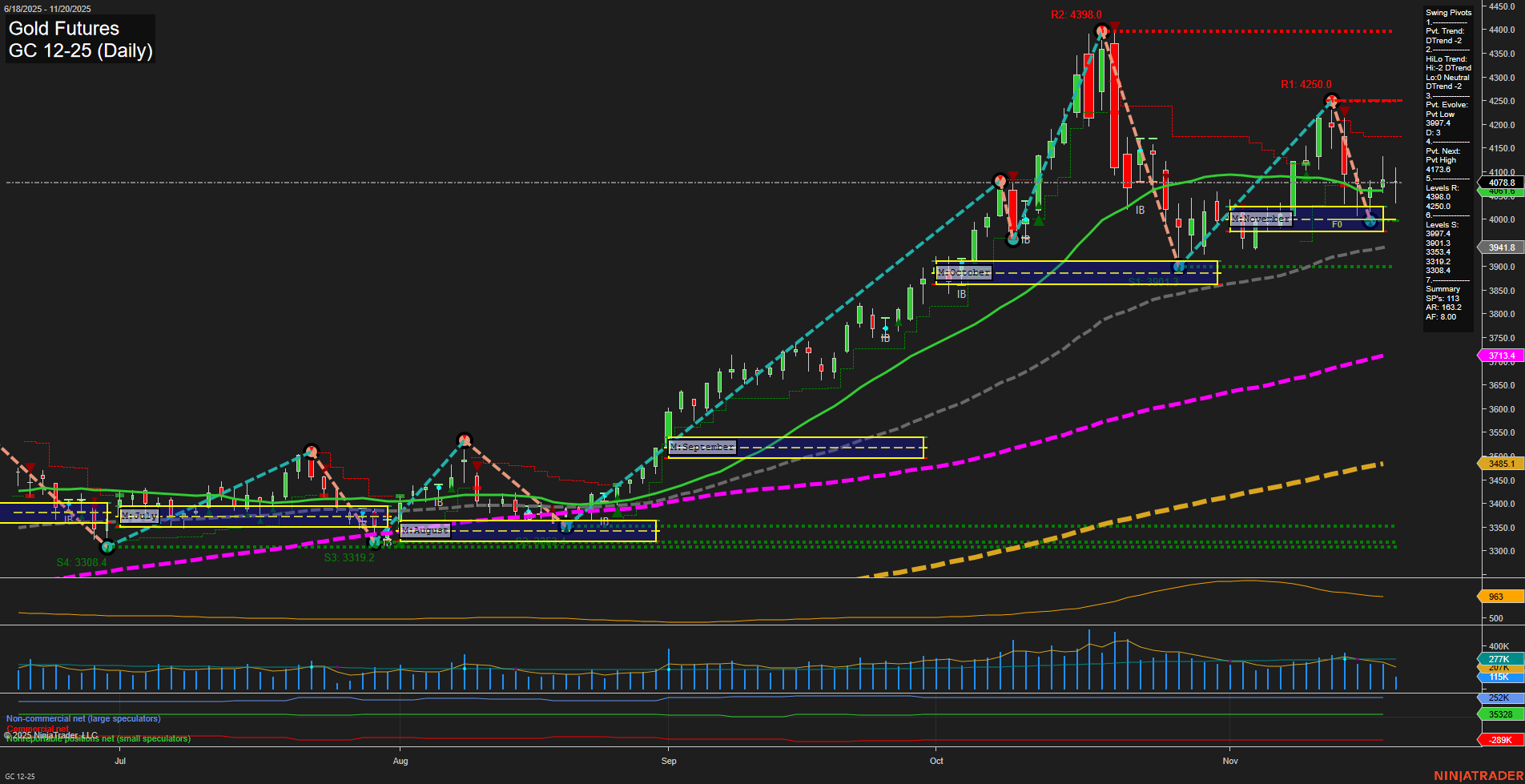Toggle the Nonreportable positions net legend

coord(98,739)
